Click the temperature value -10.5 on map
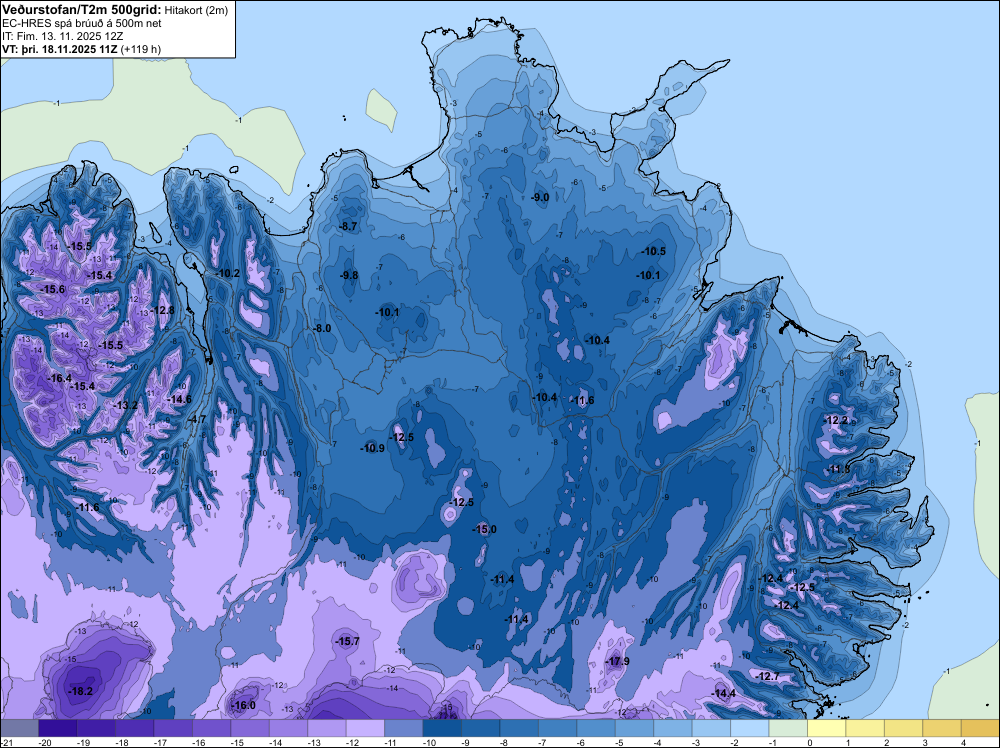The height and width of the screenshot is (748, 1000). coord(654,251)
